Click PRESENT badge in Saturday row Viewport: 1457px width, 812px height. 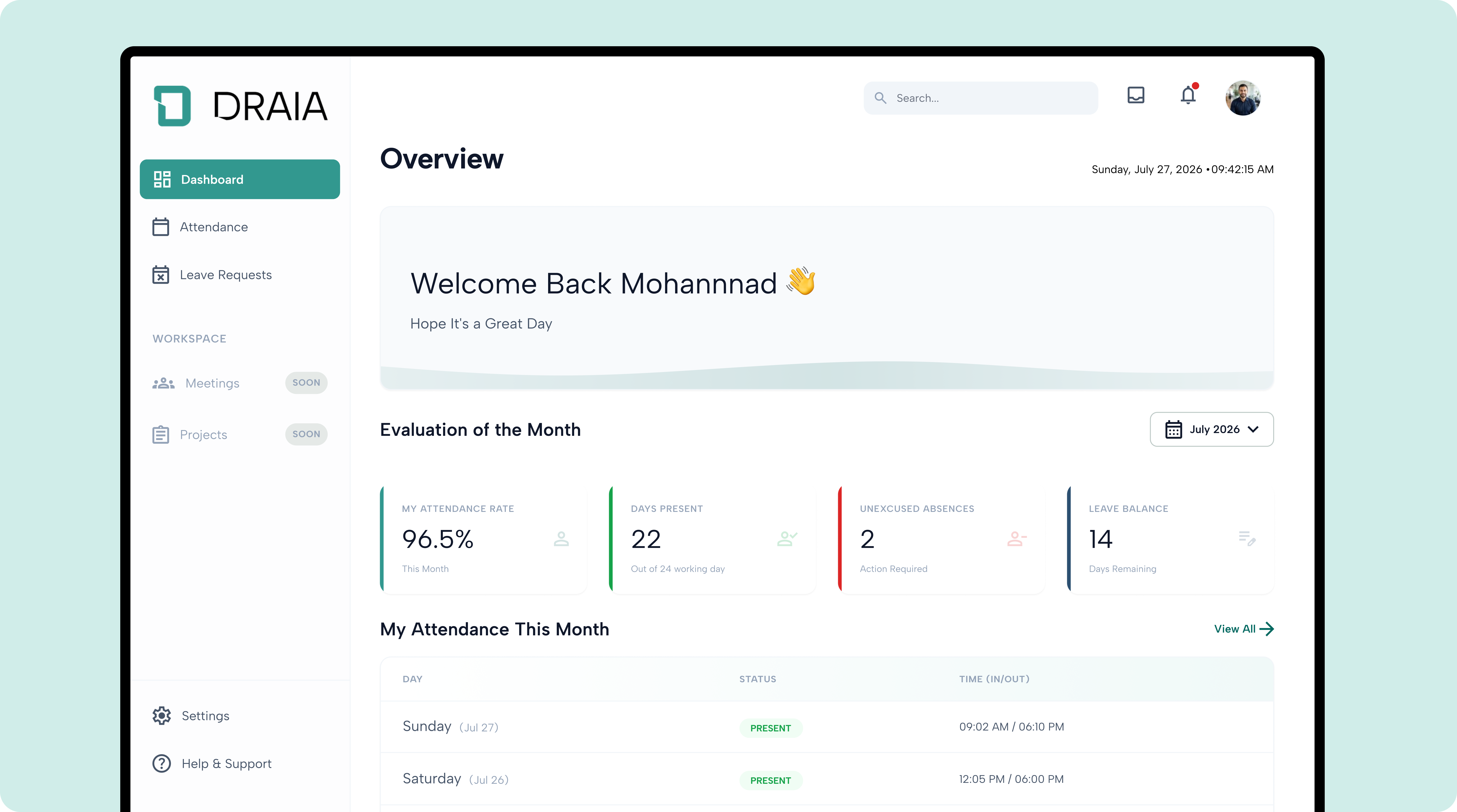770,780
